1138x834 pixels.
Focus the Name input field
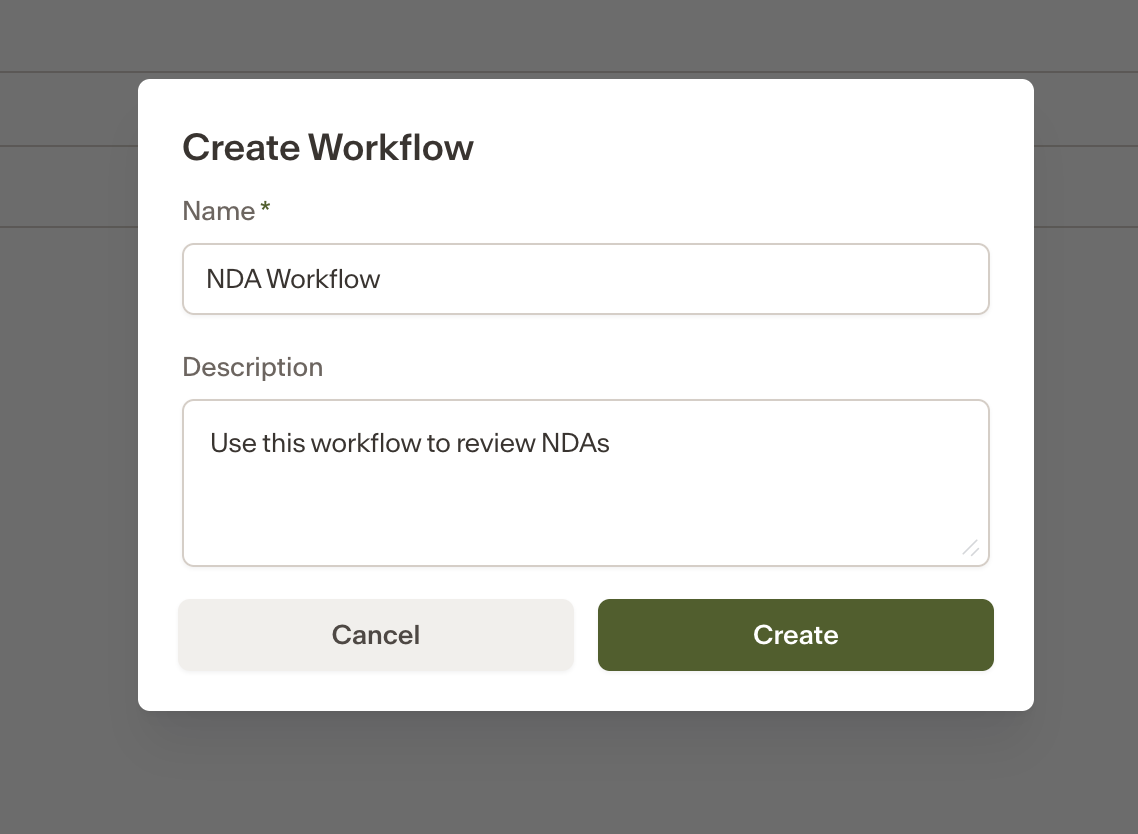pos(586,279)
